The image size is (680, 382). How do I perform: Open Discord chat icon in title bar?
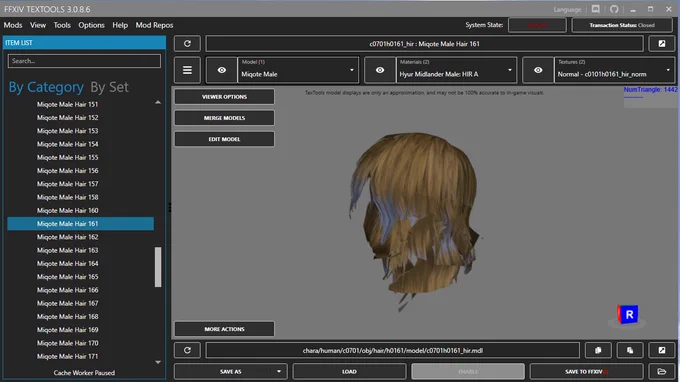(x=596, y=9)
